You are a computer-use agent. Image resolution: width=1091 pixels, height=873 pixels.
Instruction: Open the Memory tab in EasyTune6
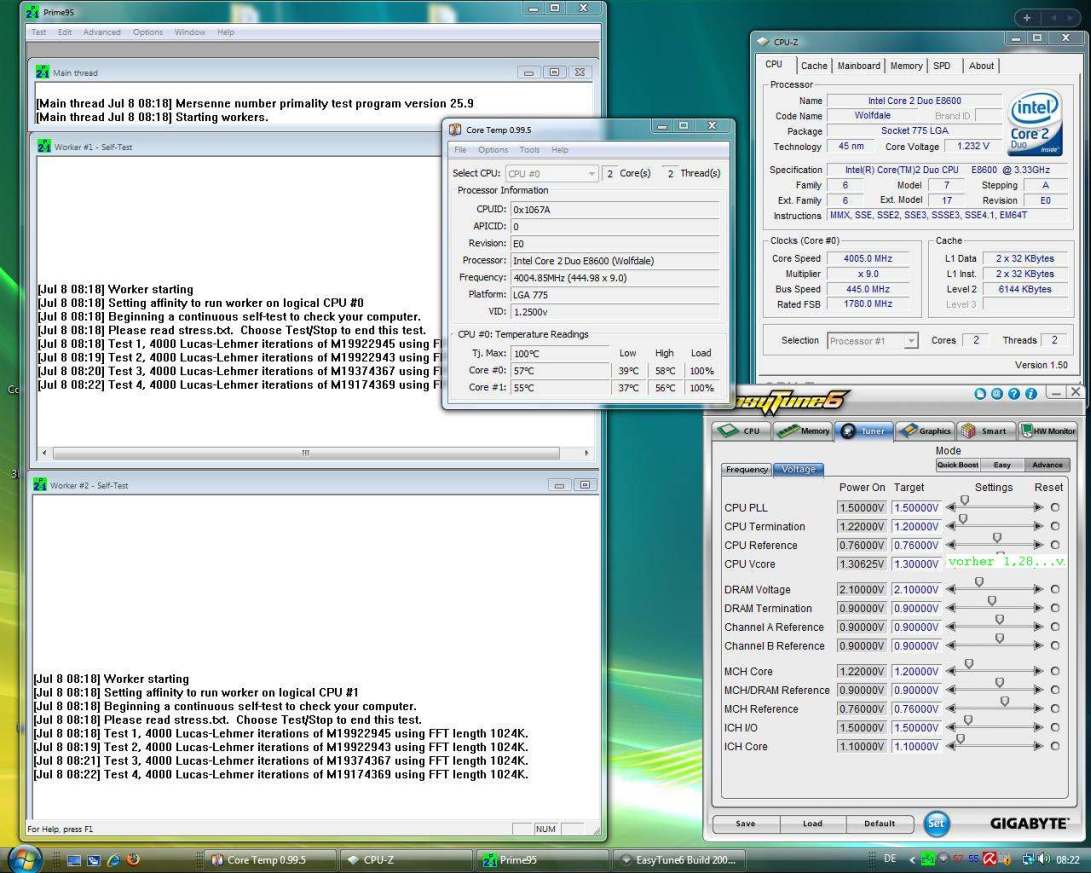[x=804, y=431]
